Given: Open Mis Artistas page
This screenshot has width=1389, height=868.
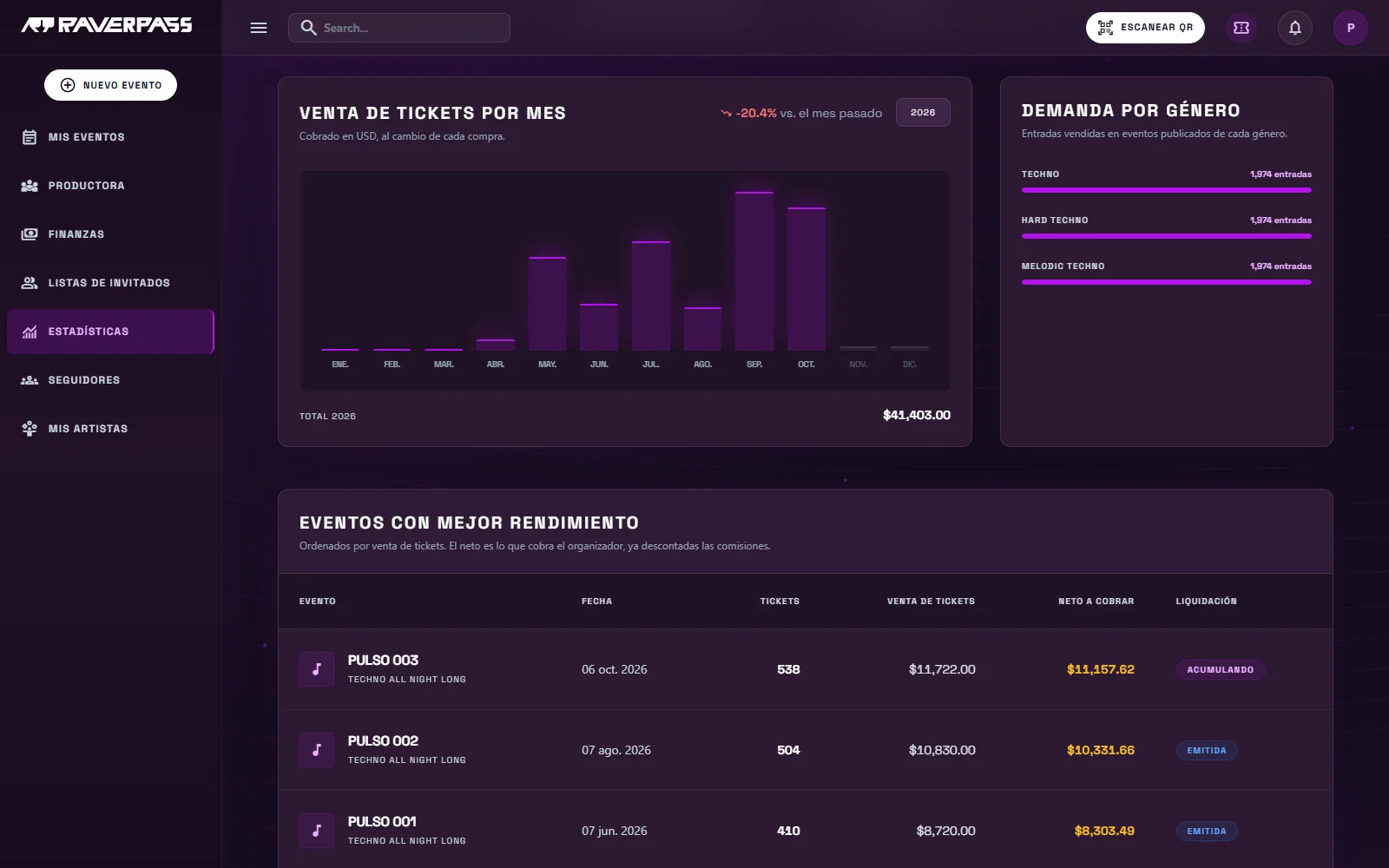Looking at the screenshot, I should pyautogui.click(x=110, y=429).
